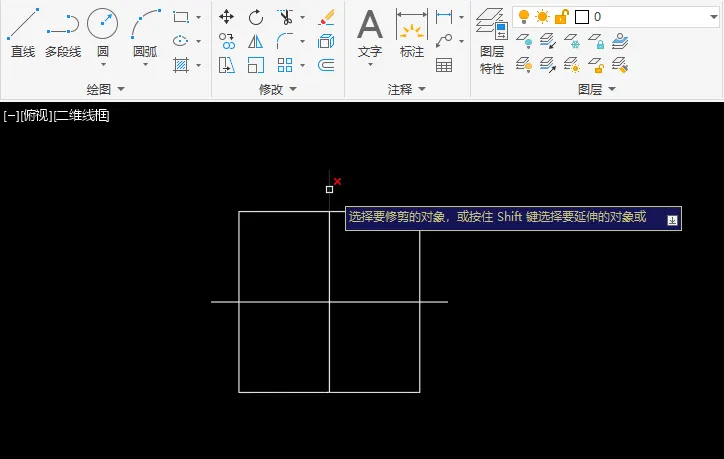Select the Ellipse draw tool

pyautogui.click(x=181, y=41)
